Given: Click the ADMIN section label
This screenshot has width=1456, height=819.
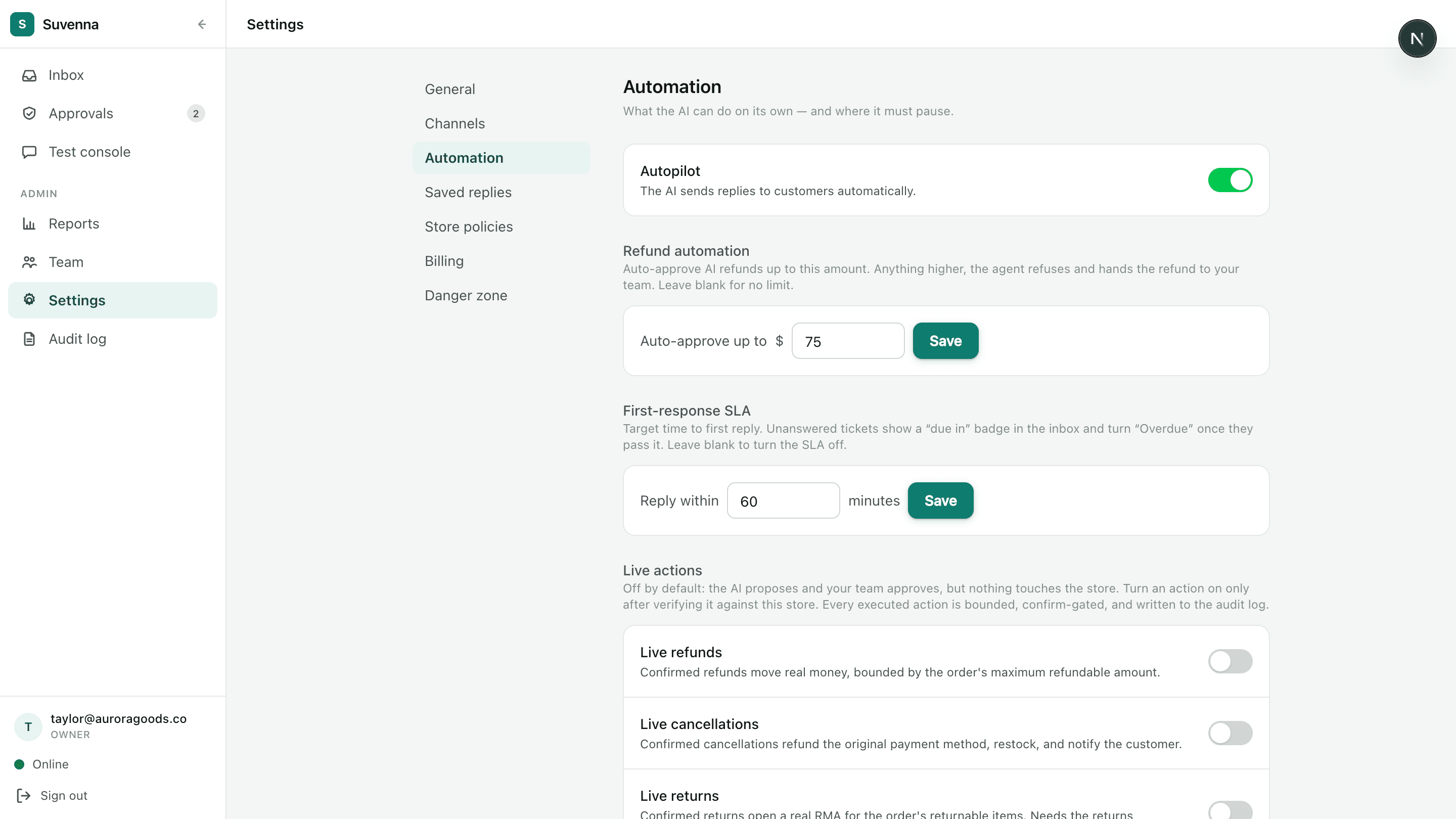Looking at the screenshot, I should coord(39,194).
